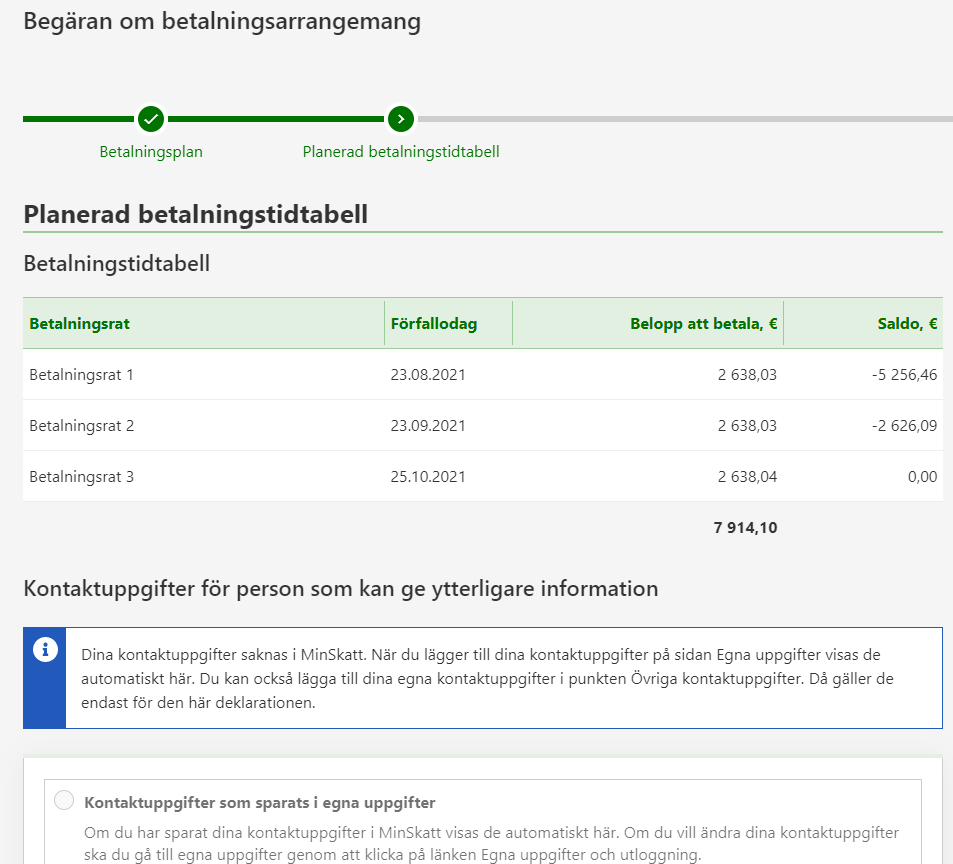Click the due date 23.08.2021
Image resolution: width=953 pixels, height=864 pixels.
(x=428, y=375)
